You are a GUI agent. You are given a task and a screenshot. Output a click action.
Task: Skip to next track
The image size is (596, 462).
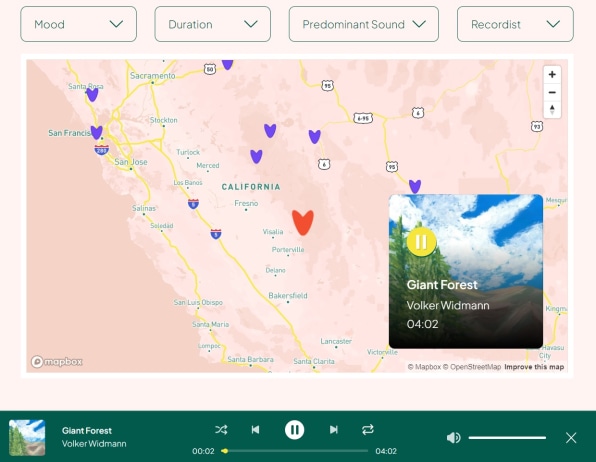[333, 430]
